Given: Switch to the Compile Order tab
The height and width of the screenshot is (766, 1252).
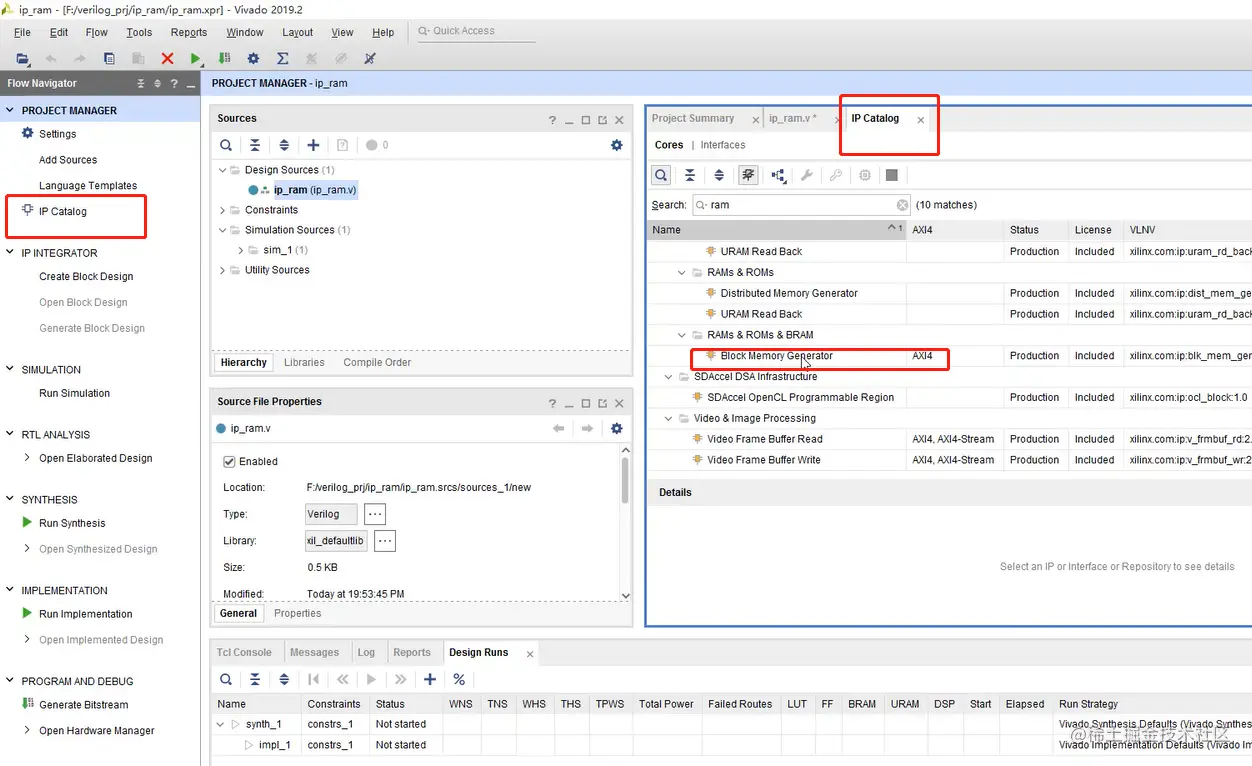Looking at the screenshot, I should [x=377, y=362].
